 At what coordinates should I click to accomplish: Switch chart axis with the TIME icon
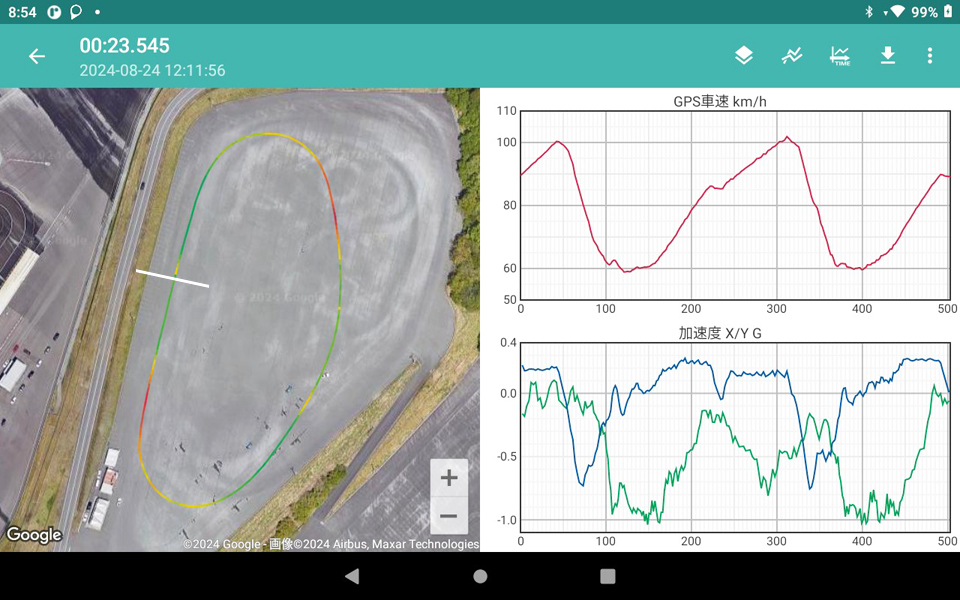coord(840,56)
